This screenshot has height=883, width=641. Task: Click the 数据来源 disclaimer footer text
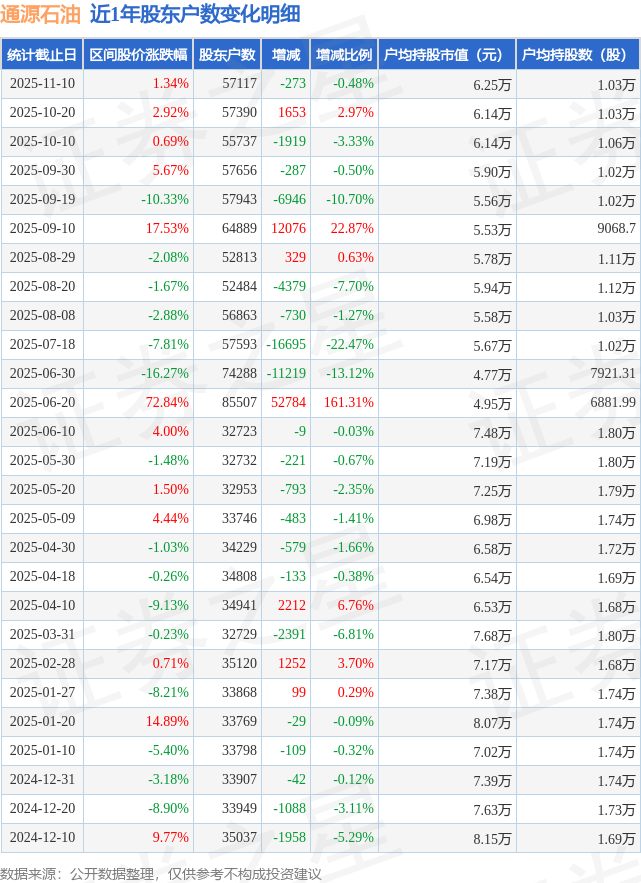161,873
